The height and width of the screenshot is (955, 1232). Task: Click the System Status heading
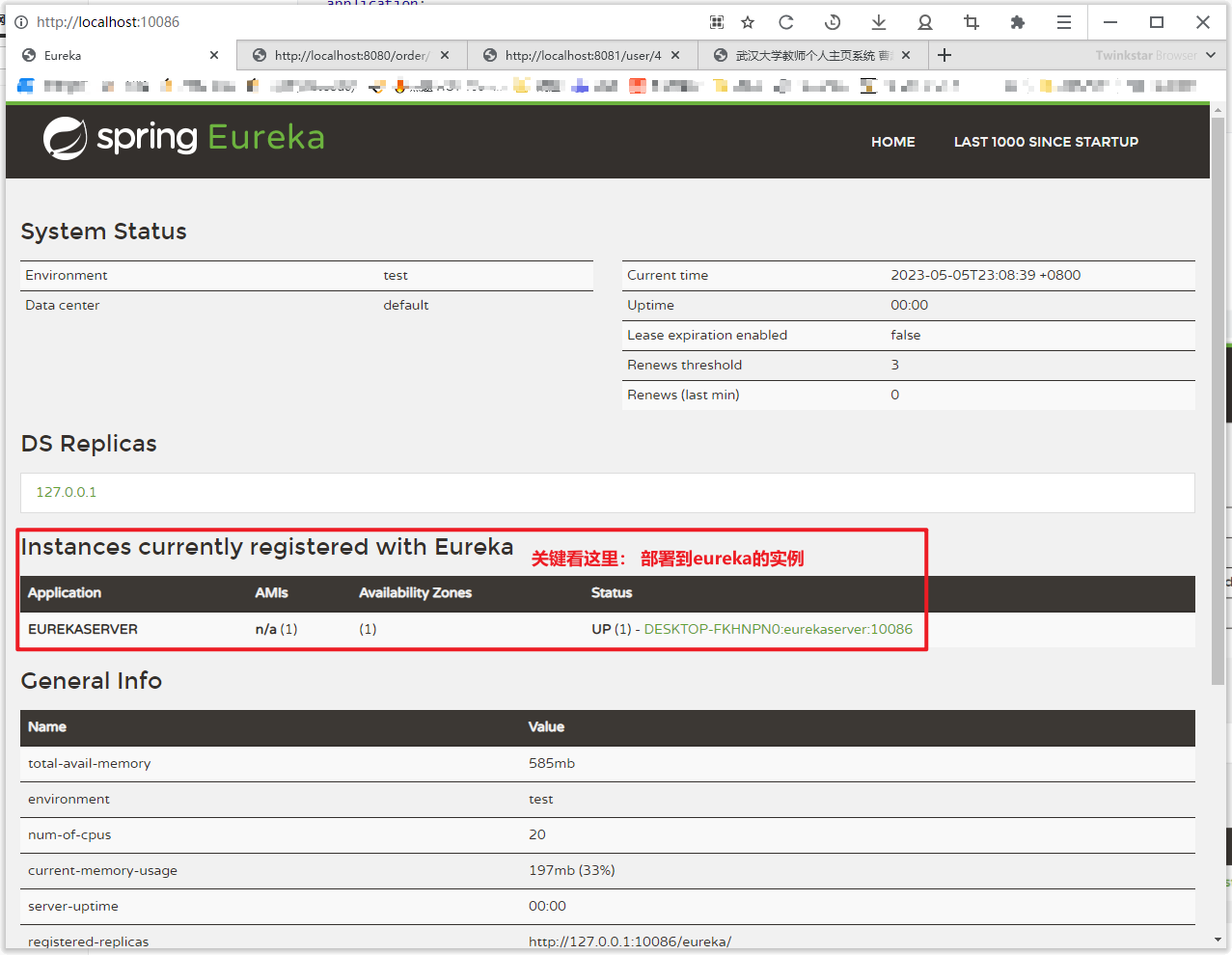pyautogui.click(x=104, y=232)
